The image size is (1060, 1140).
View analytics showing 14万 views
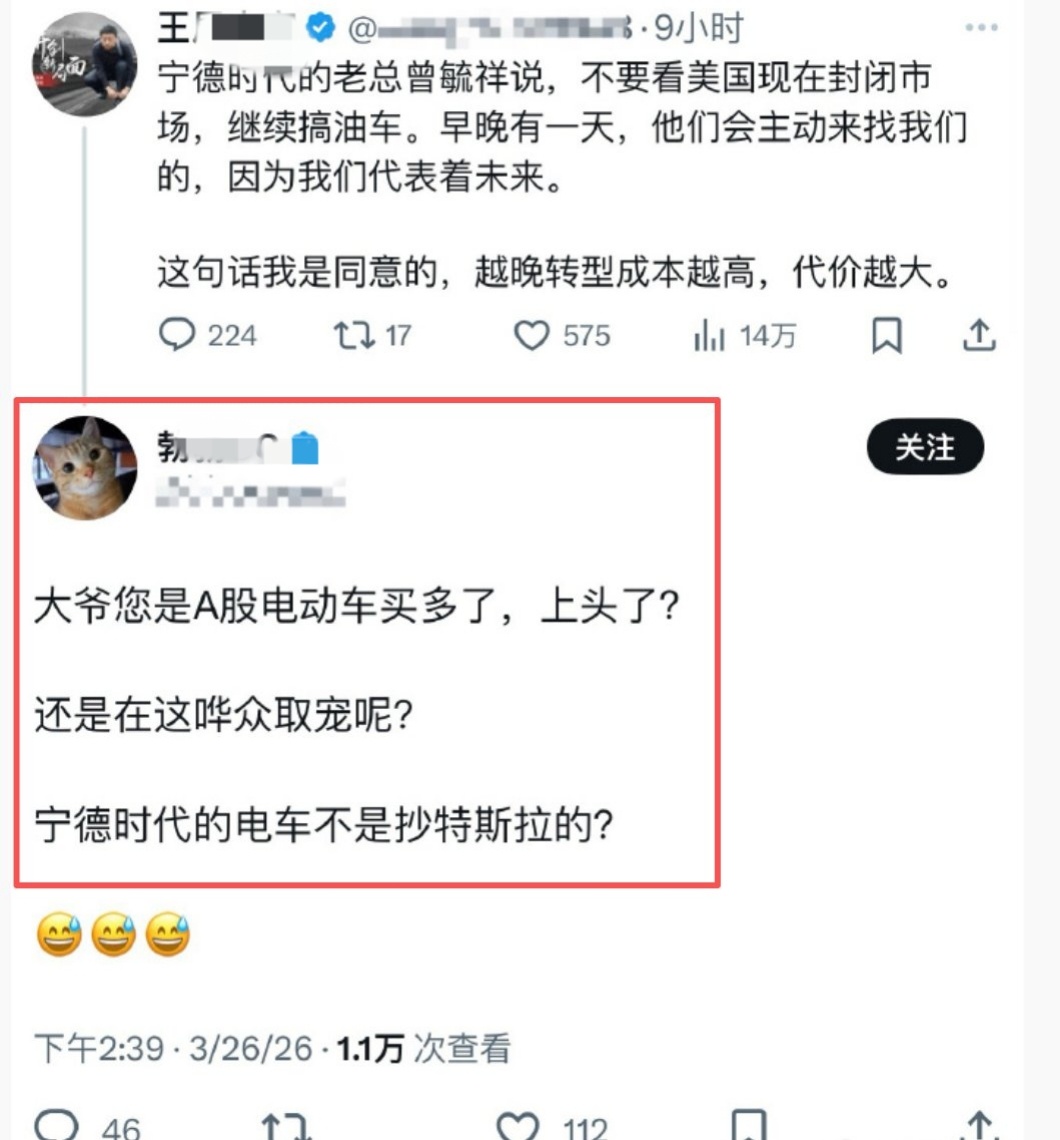pos(744,335)
